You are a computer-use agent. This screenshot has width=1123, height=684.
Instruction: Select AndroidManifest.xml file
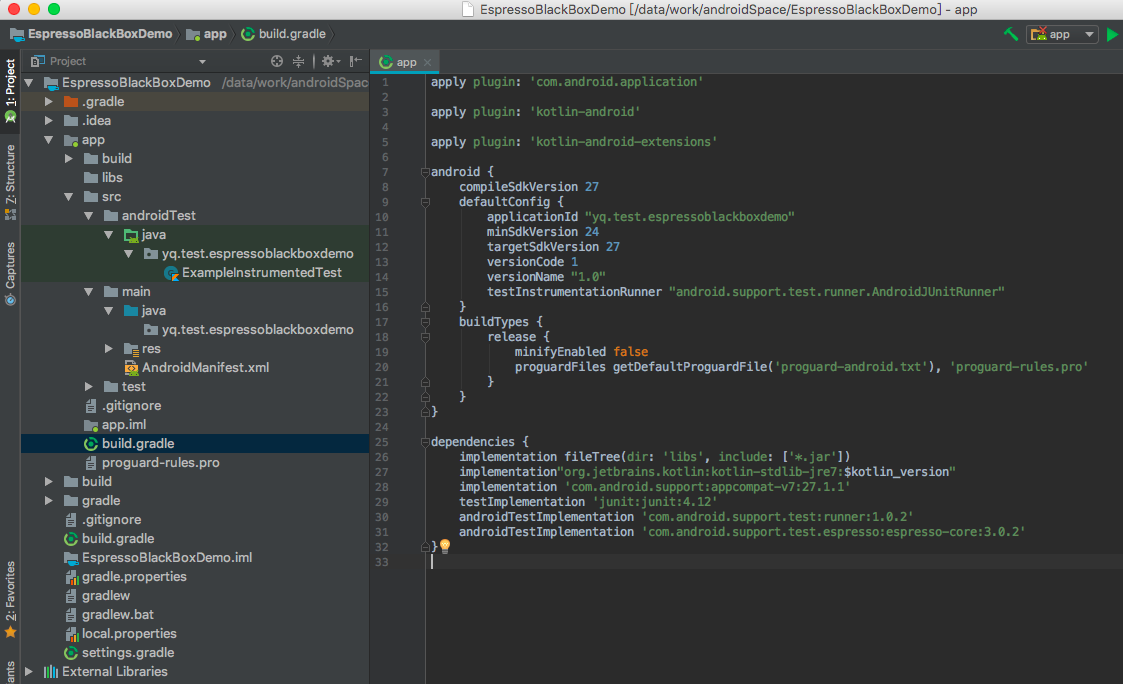205,367
